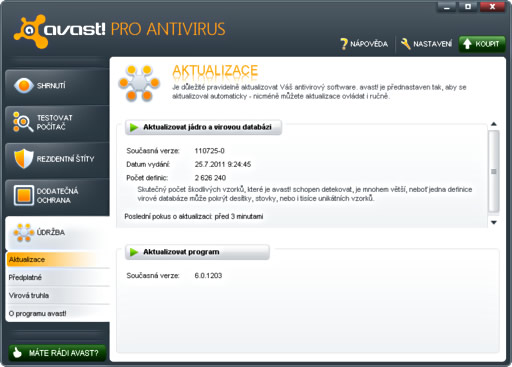Open the Virová truhla submenu item

pos(58,295)
